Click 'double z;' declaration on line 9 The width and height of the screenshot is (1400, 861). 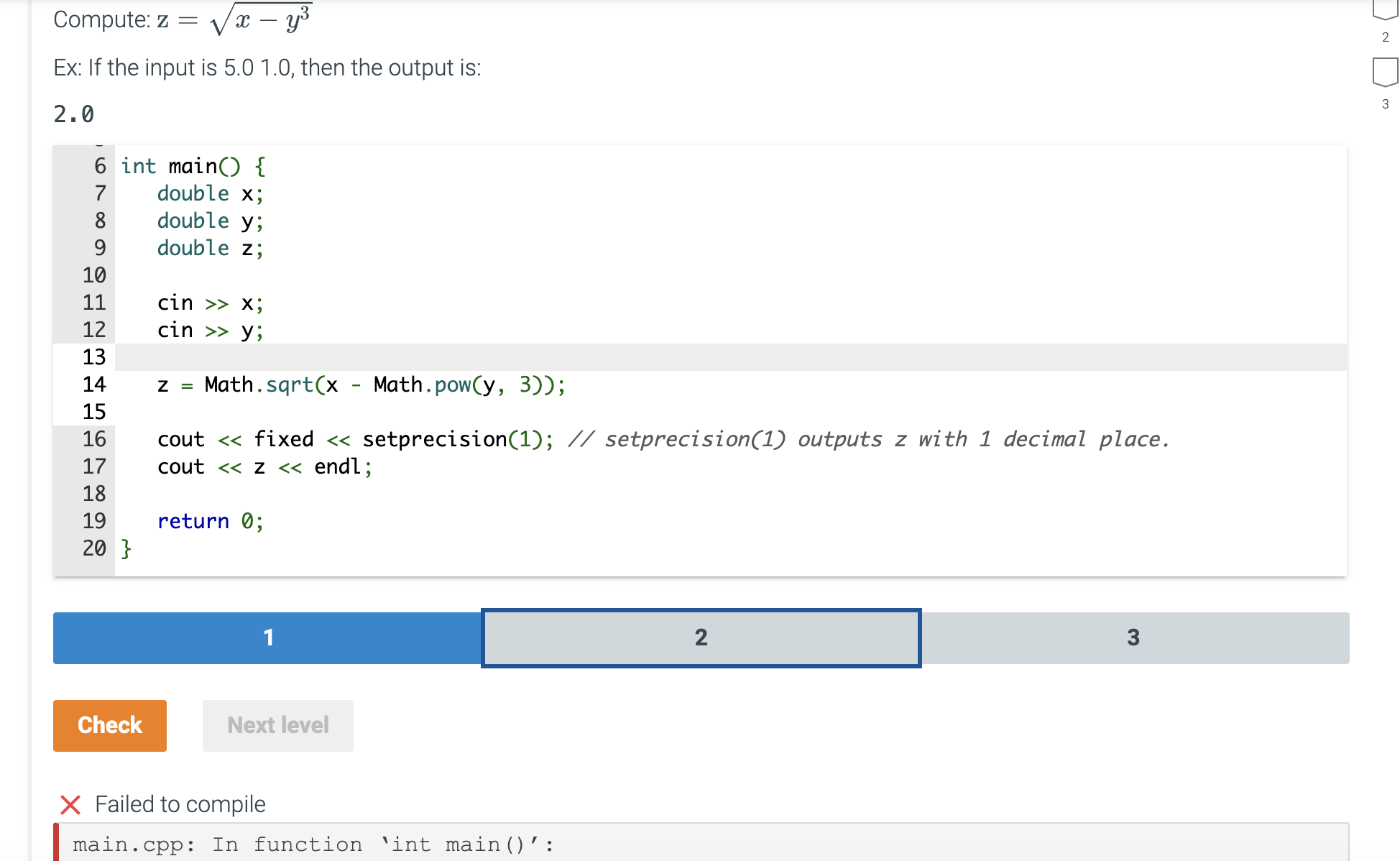[211, 248]
